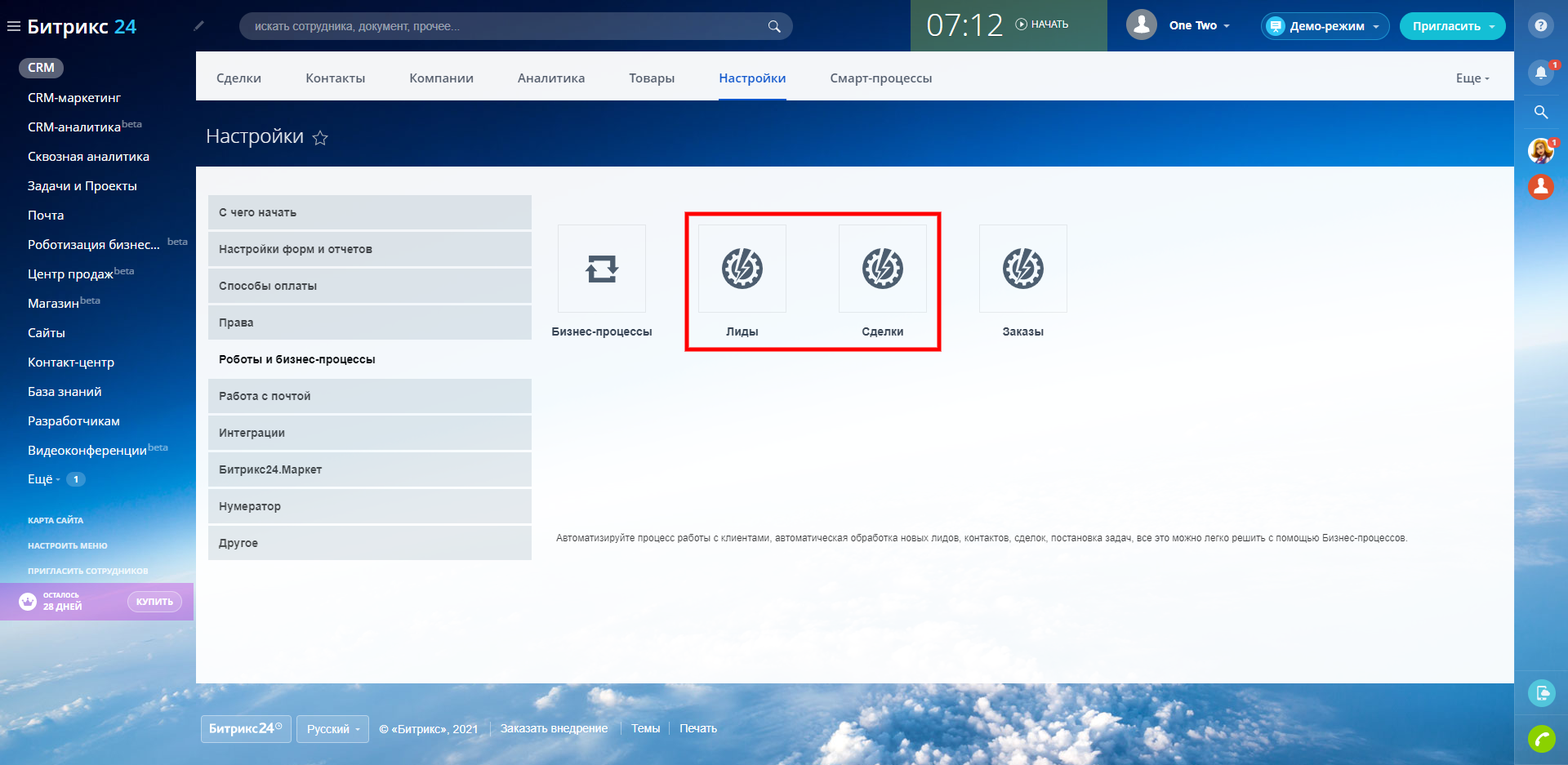Expand the Еще tab menu
This screenshot has height=765, width=1568.
click(x=1472, y=78)
